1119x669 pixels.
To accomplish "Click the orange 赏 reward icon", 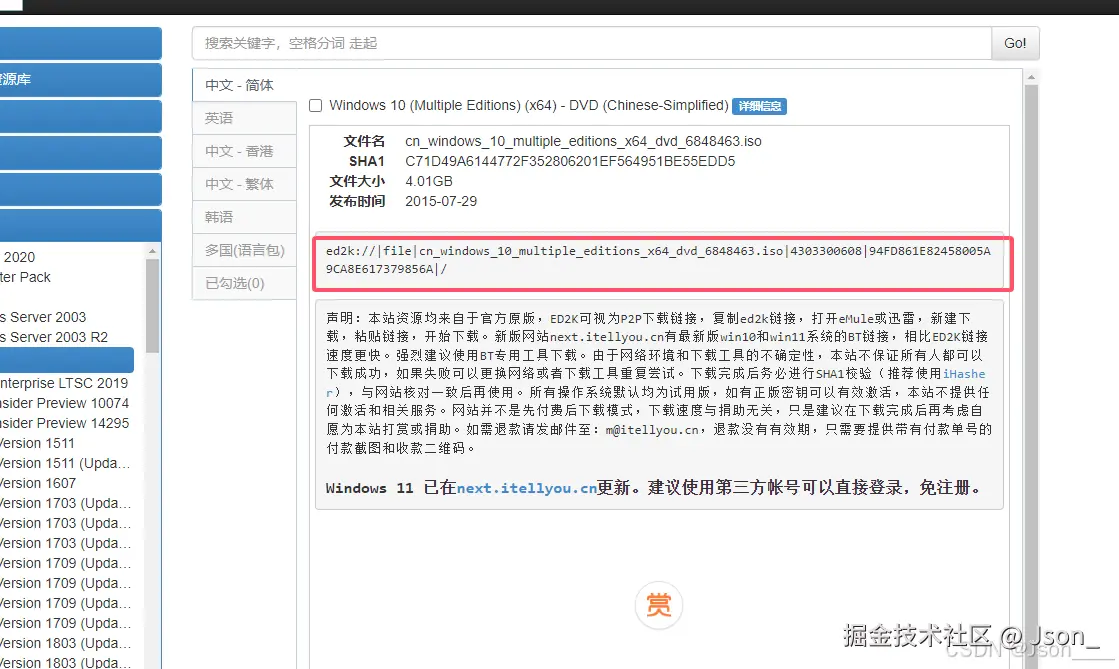I will click(x=658, y=605).
